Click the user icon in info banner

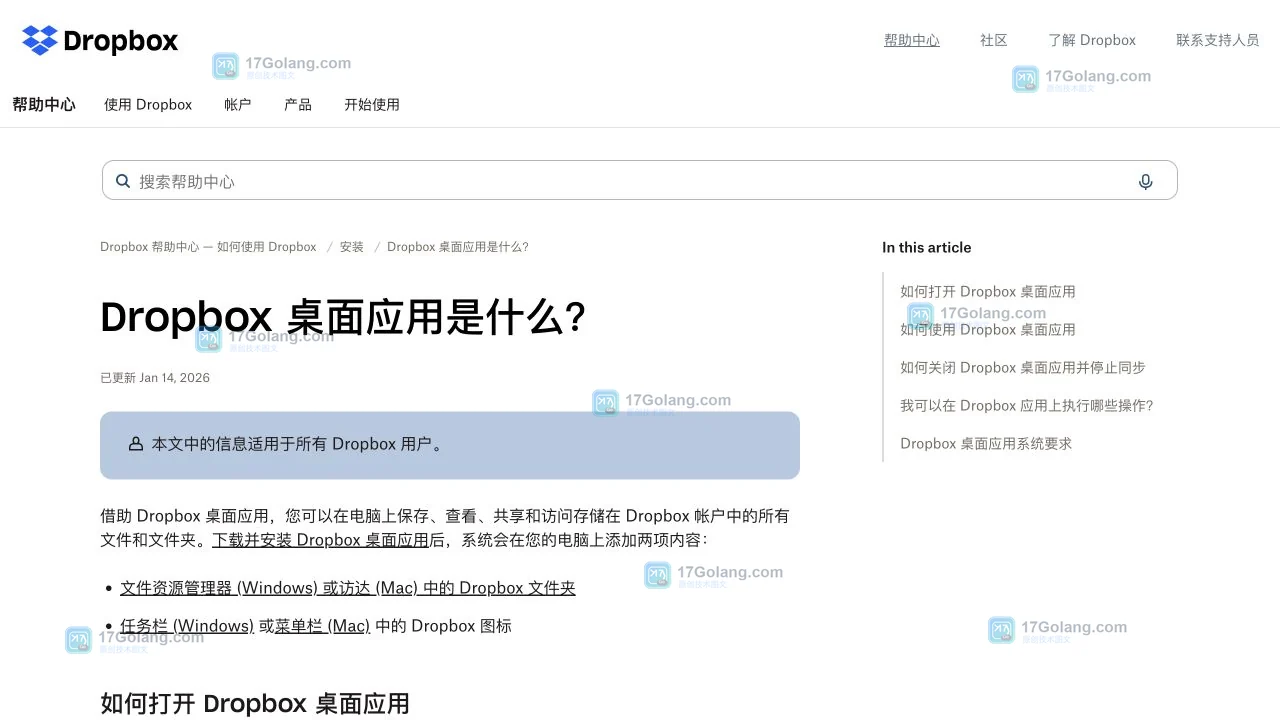pyautogui.click(x=136, y=444)
